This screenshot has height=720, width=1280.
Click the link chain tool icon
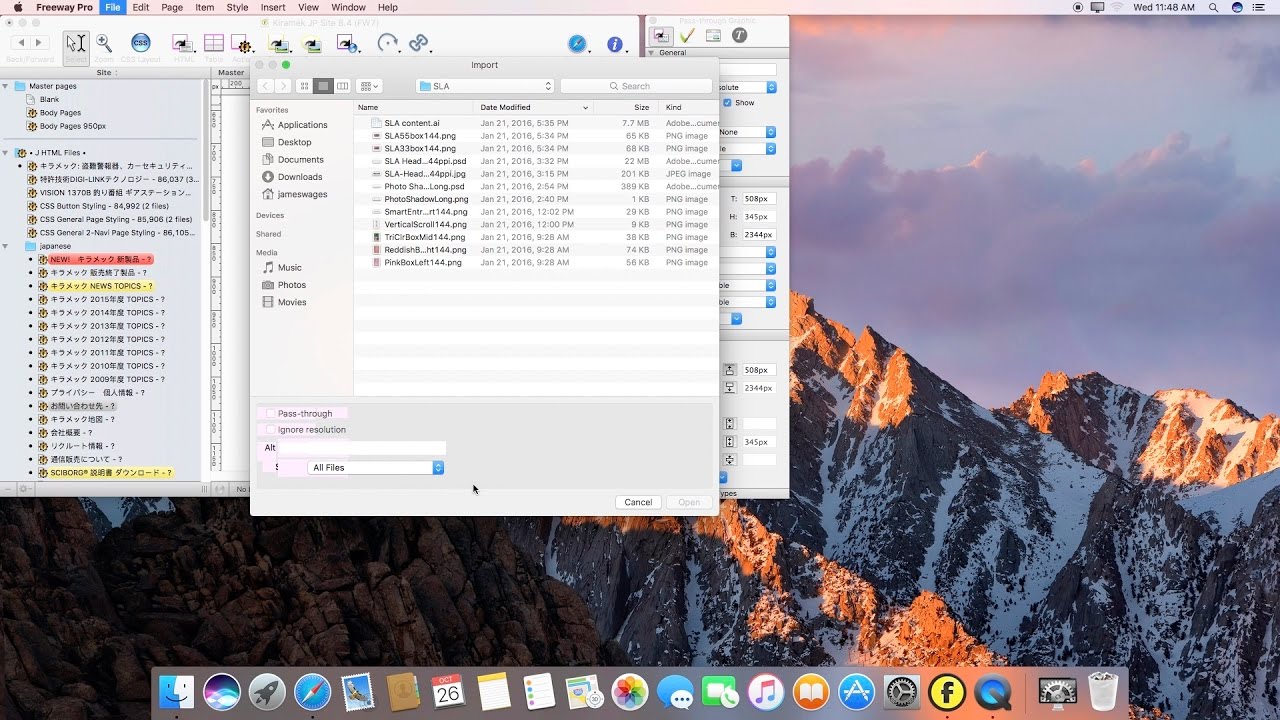(419, 43)
